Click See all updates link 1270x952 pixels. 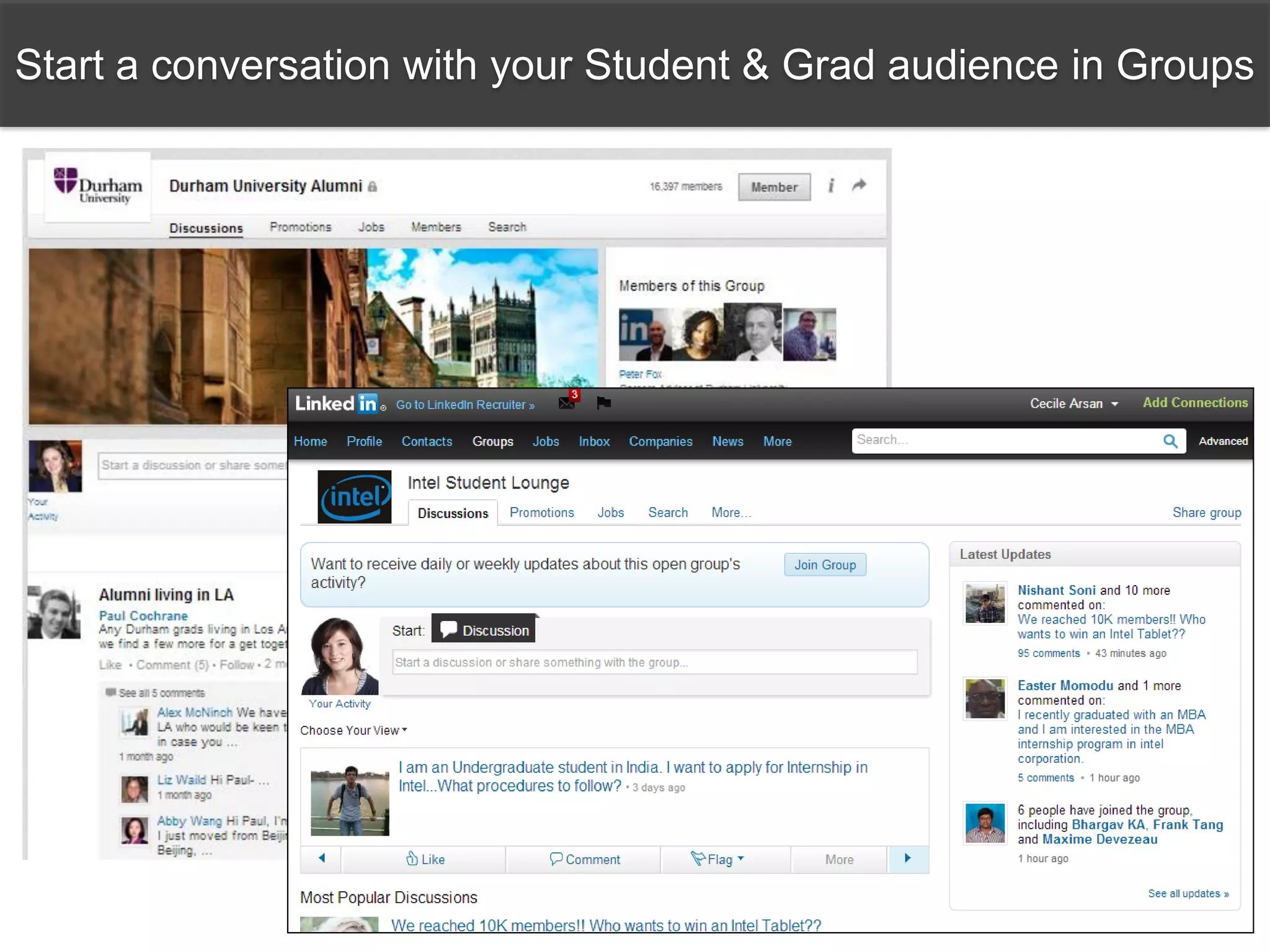point(1188,893)
